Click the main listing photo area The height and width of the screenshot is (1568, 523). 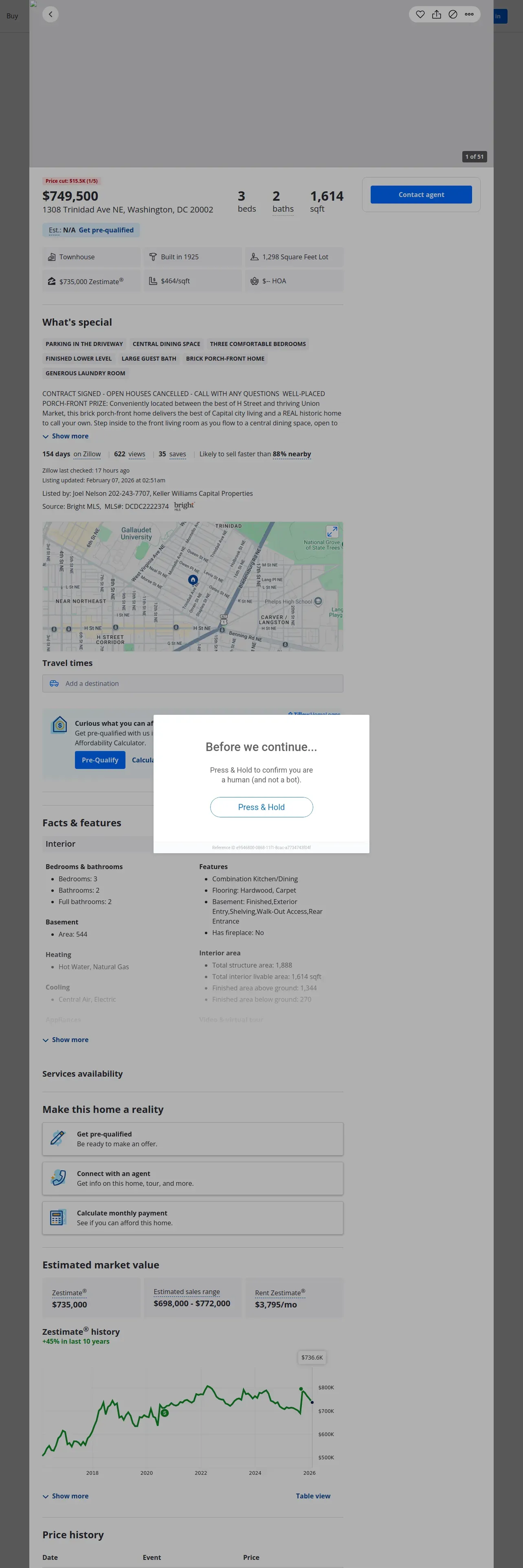pyautogui.click(x=261, y=83)
